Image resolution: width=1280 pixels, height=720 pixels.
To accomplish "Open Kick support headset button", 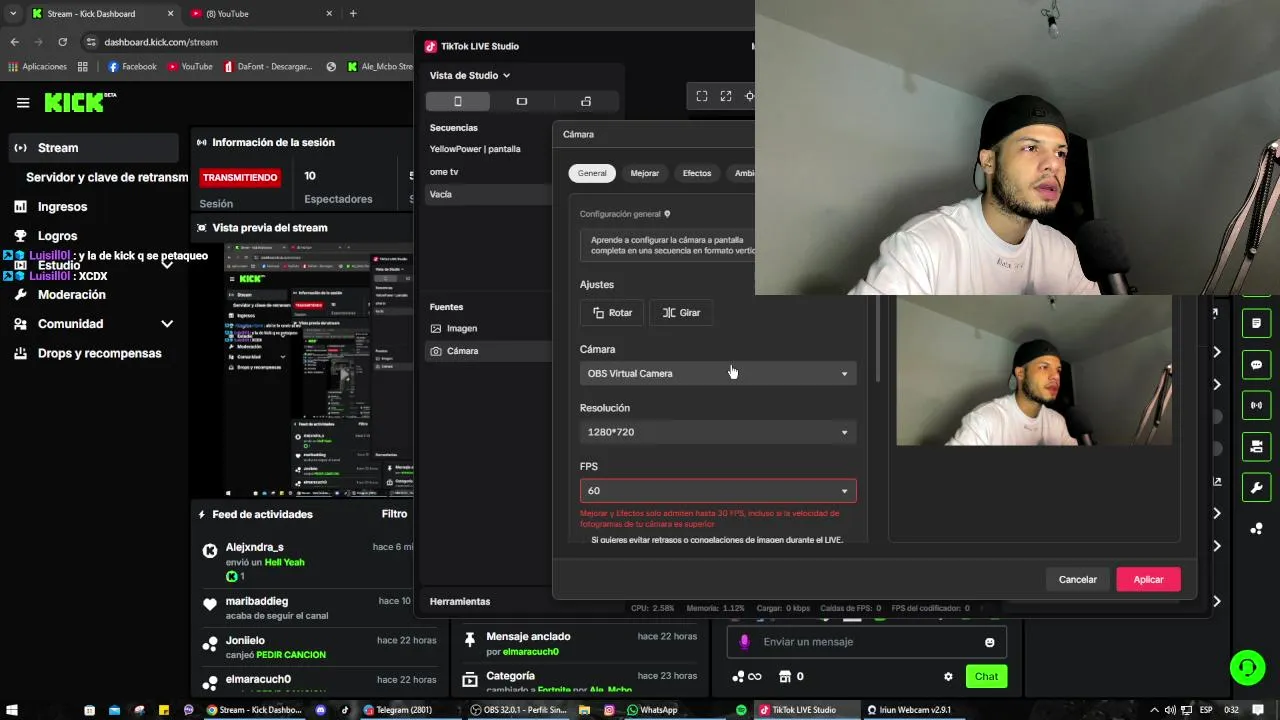I will coord(1247,667).
